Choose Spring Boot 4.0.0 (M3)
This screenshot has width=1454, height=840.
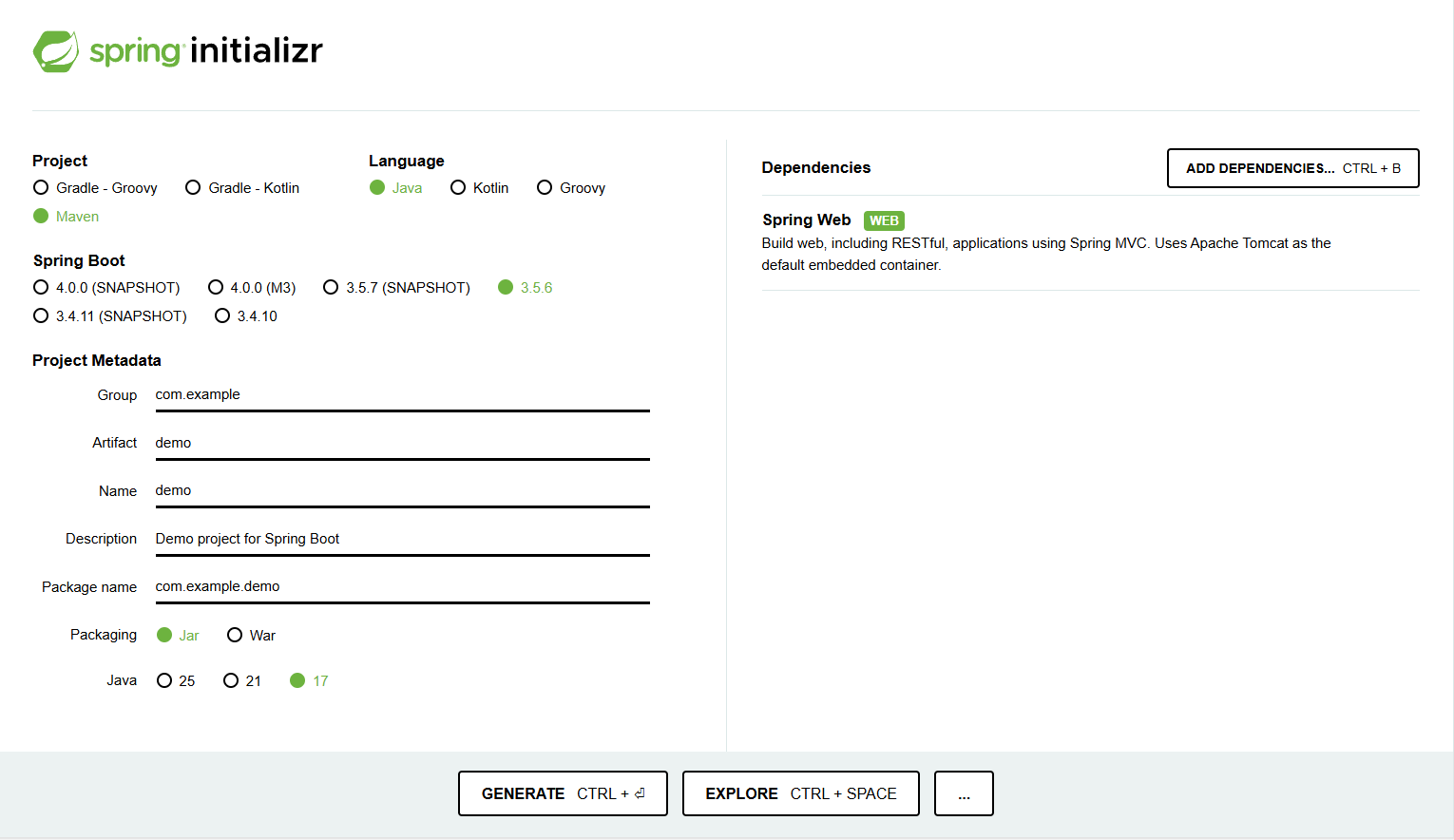pos(216,288)
